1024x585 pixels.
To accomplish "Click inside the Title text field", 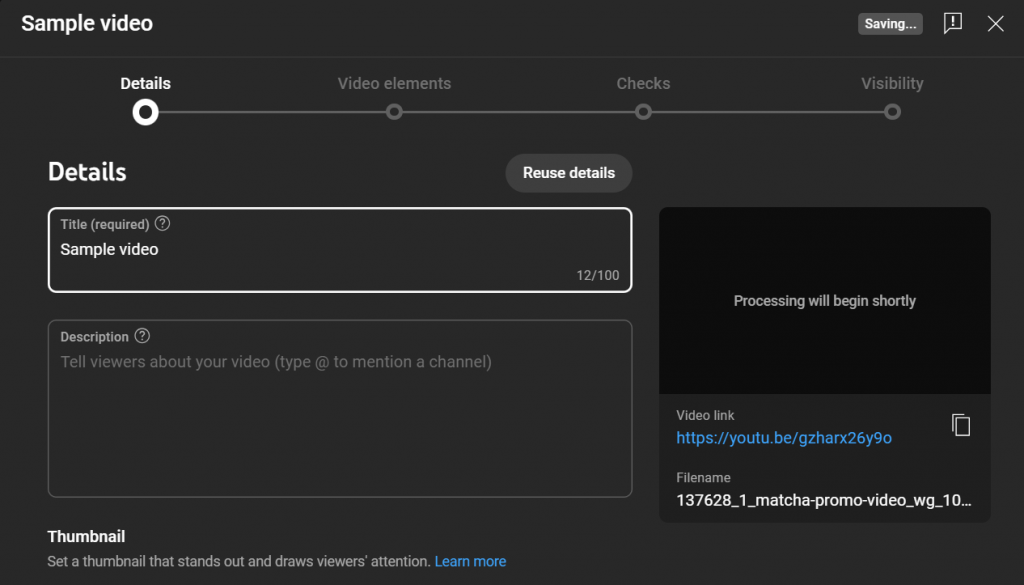I will (x=340, y=249).
